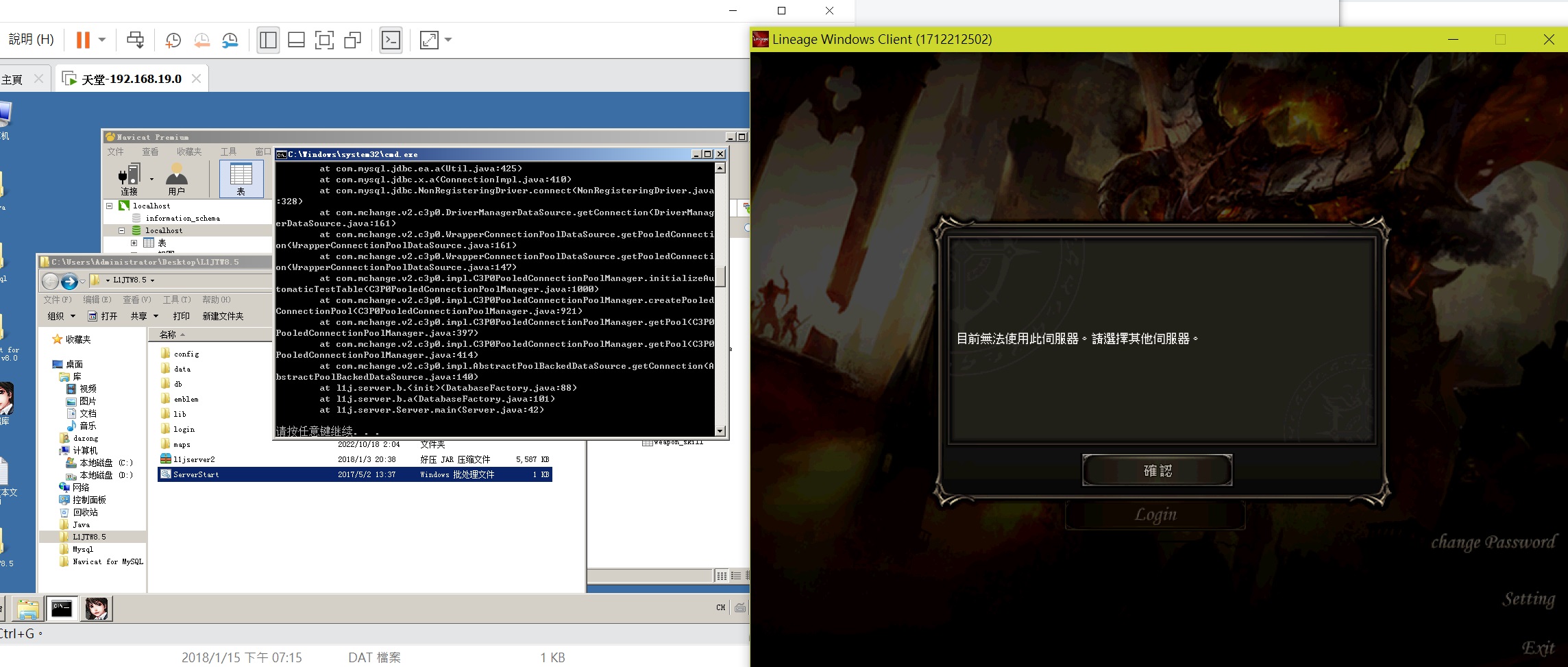This screenshot has width=1568, height=667.
Task: Open the 收藏夹 menu in Navicat
Action: 189,151
